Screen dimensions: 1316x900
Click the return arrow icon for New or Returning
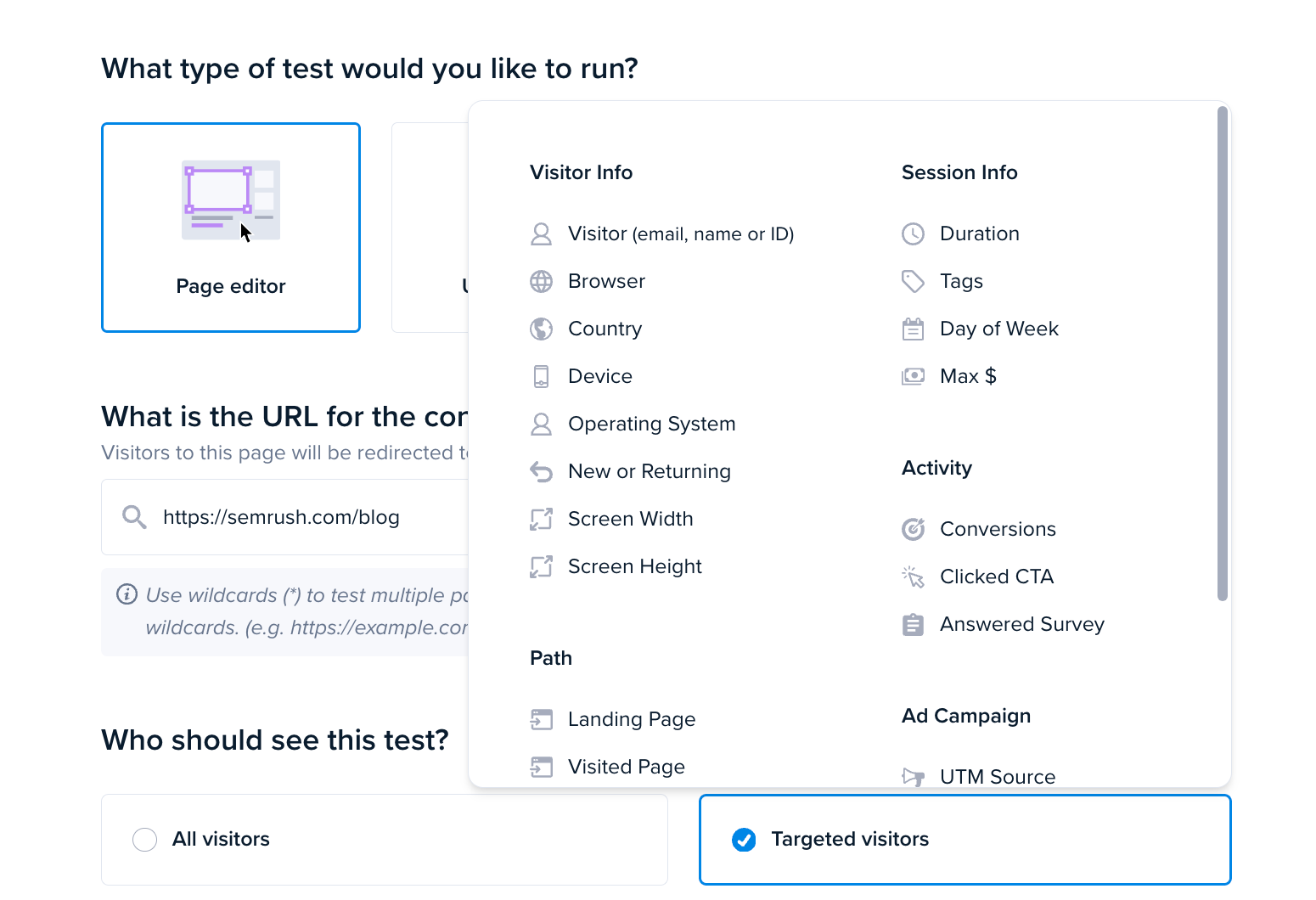541,471
